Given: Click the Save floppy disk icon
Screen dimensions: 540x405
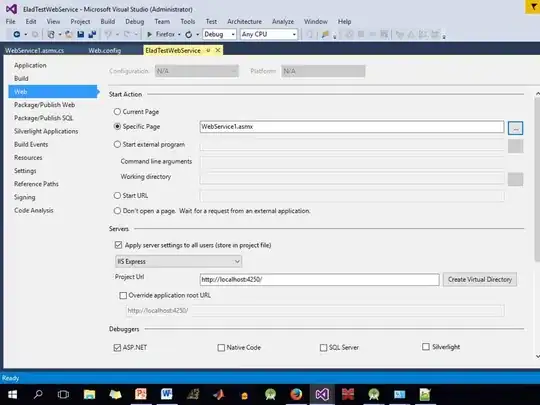Looking at the screenshot, I should [81, 34].
